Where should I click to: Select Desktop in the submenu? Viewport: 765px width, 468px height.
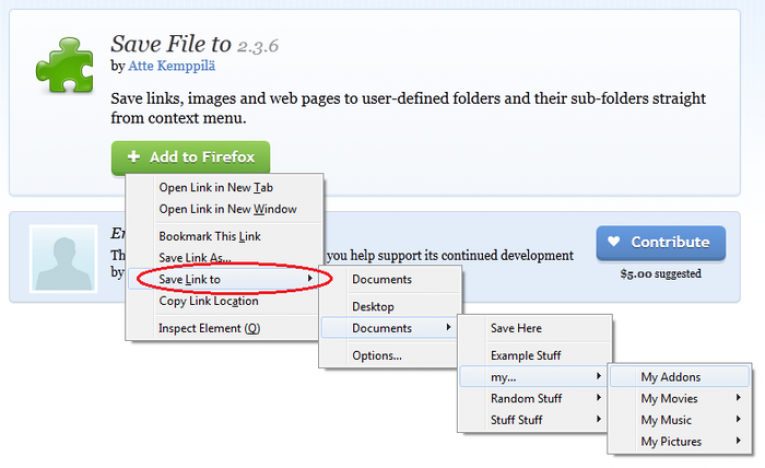coord(390,306)
